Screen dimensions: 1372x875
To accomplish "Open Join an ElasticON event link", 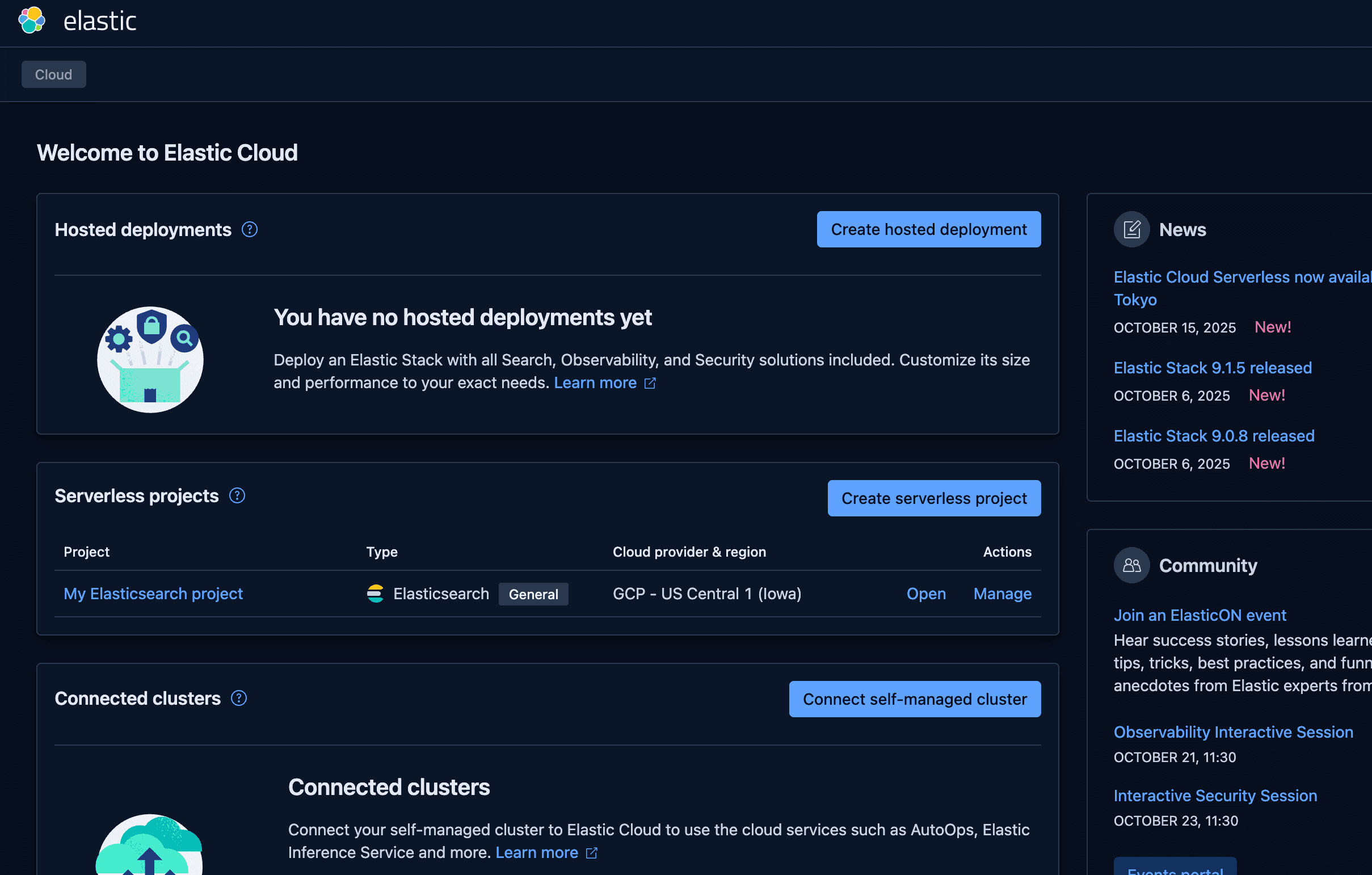I will coord(1200,615).
